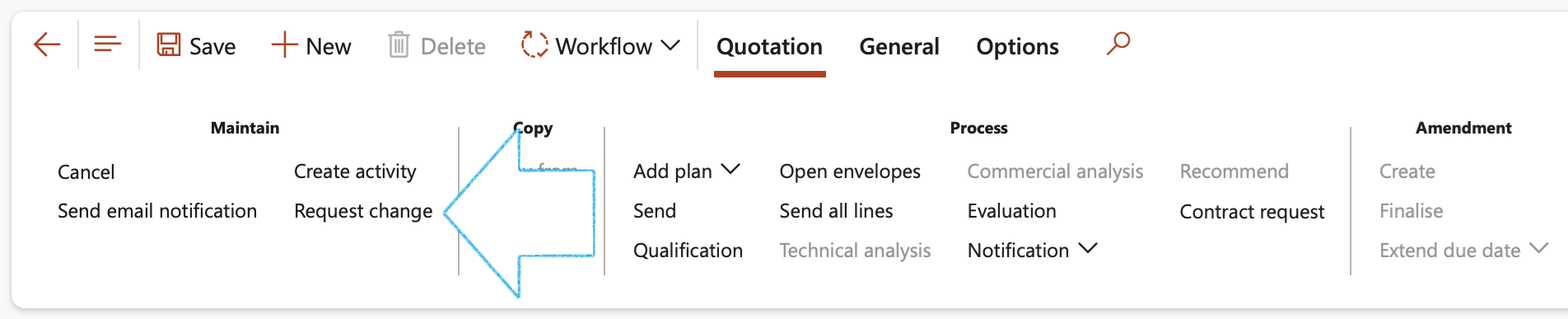
Task: Click the back arrow icon
Action: 47,45
